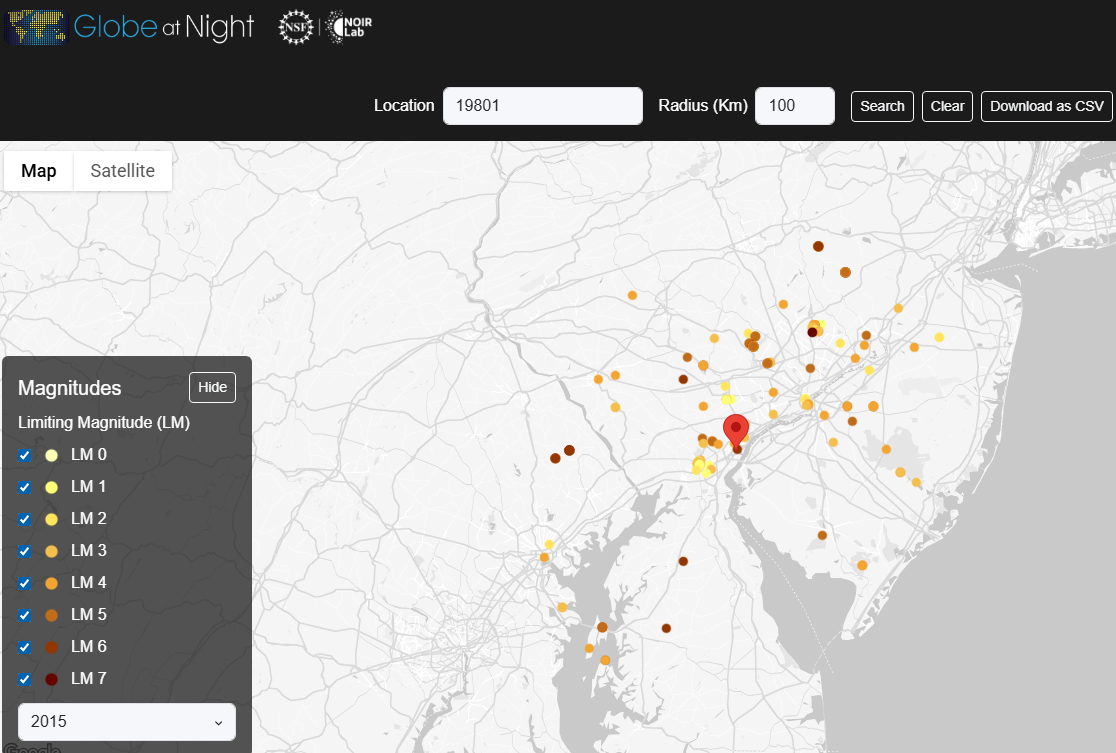This screenshot has height=753, width=1116.
Task: Uncheck the LM 5 magnitude filter
Action: point(25,616)
